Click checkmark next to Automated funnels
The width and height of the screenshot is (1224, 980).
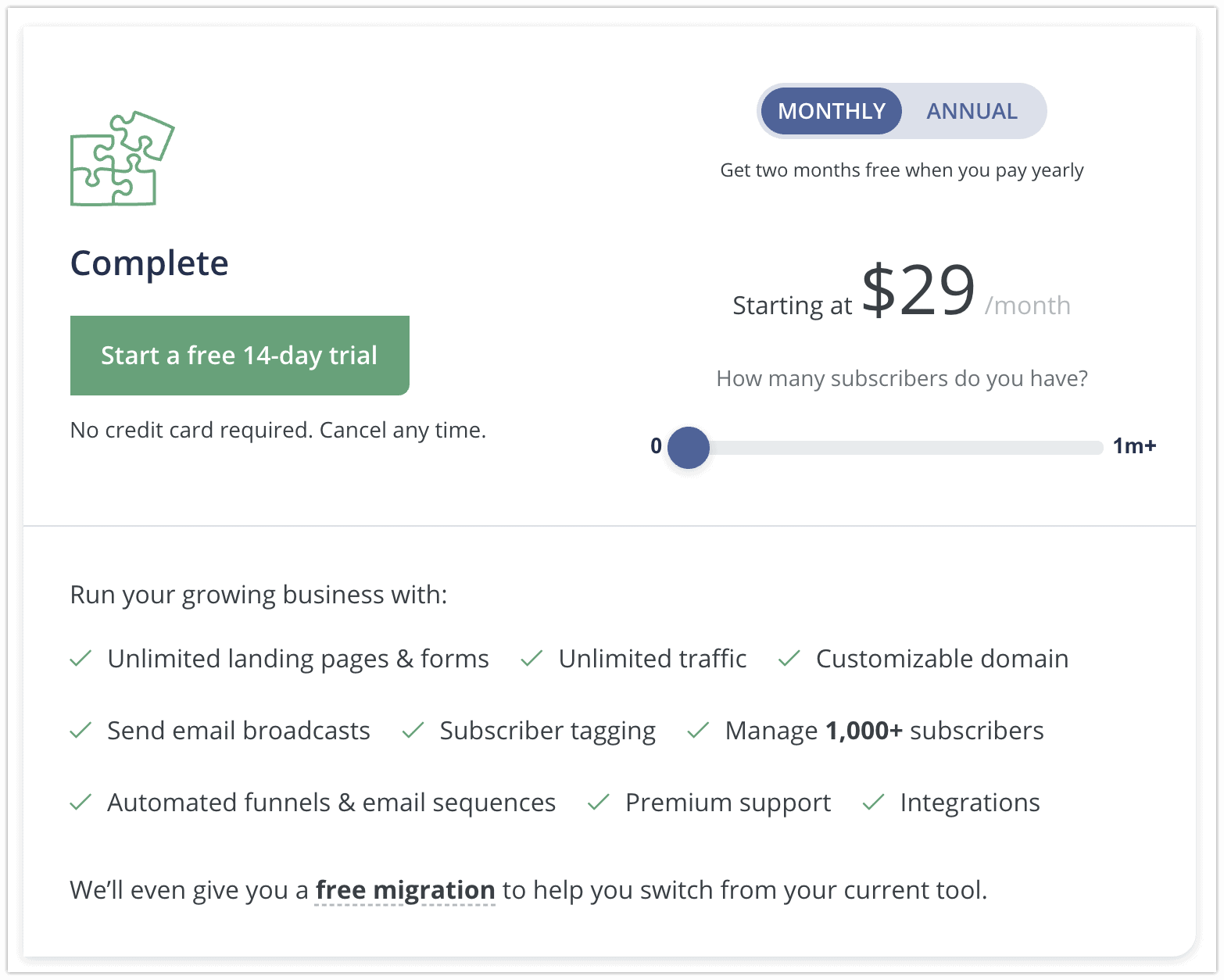click(81, 803)
